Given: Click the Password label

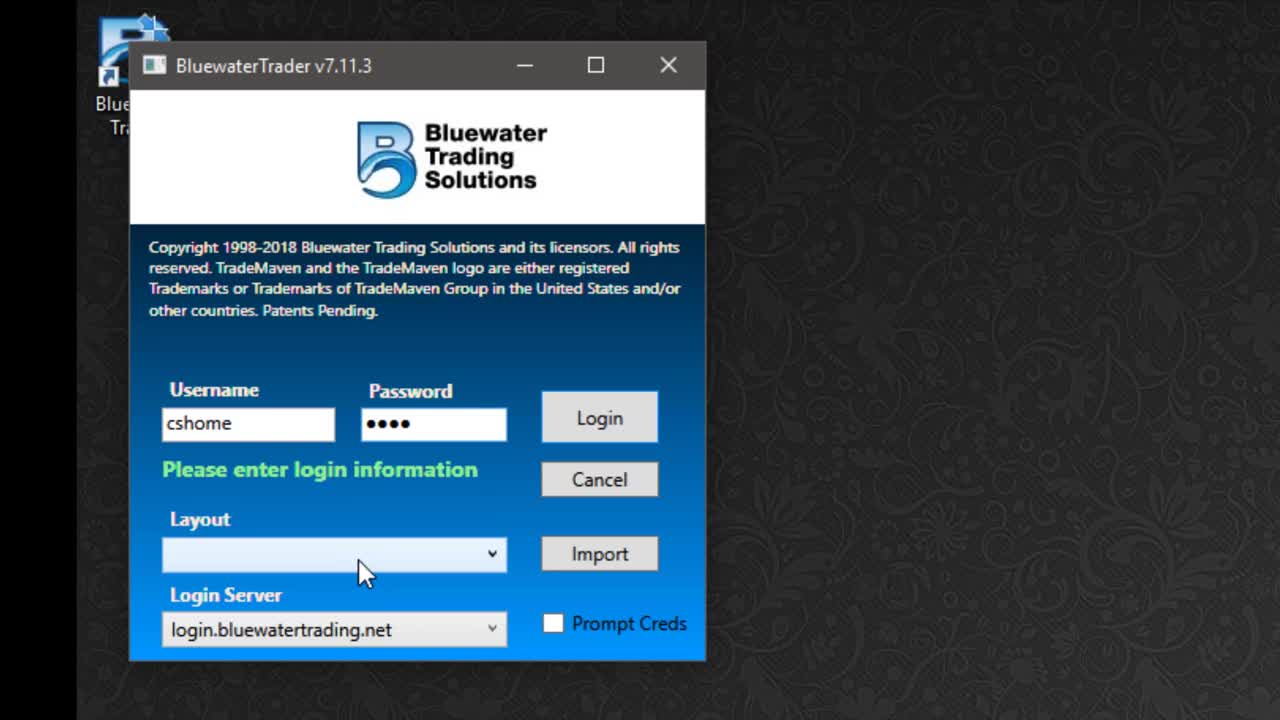Looking at the screenshot, I should point(410,391).
